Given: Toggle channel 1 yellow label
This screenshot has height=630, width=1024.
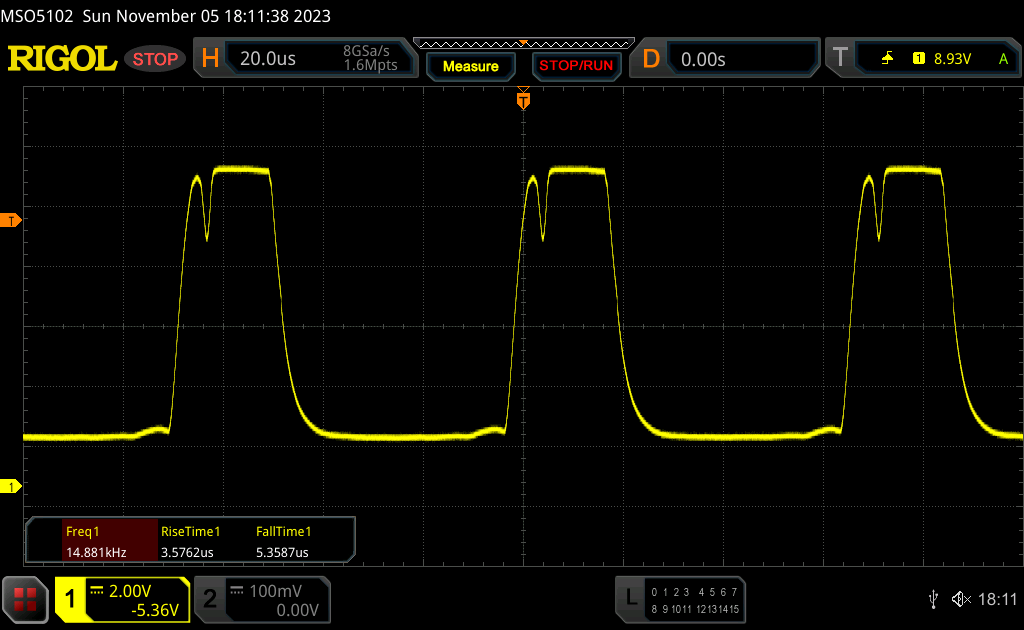Looking at the screenshot, I should pos(70,599).
